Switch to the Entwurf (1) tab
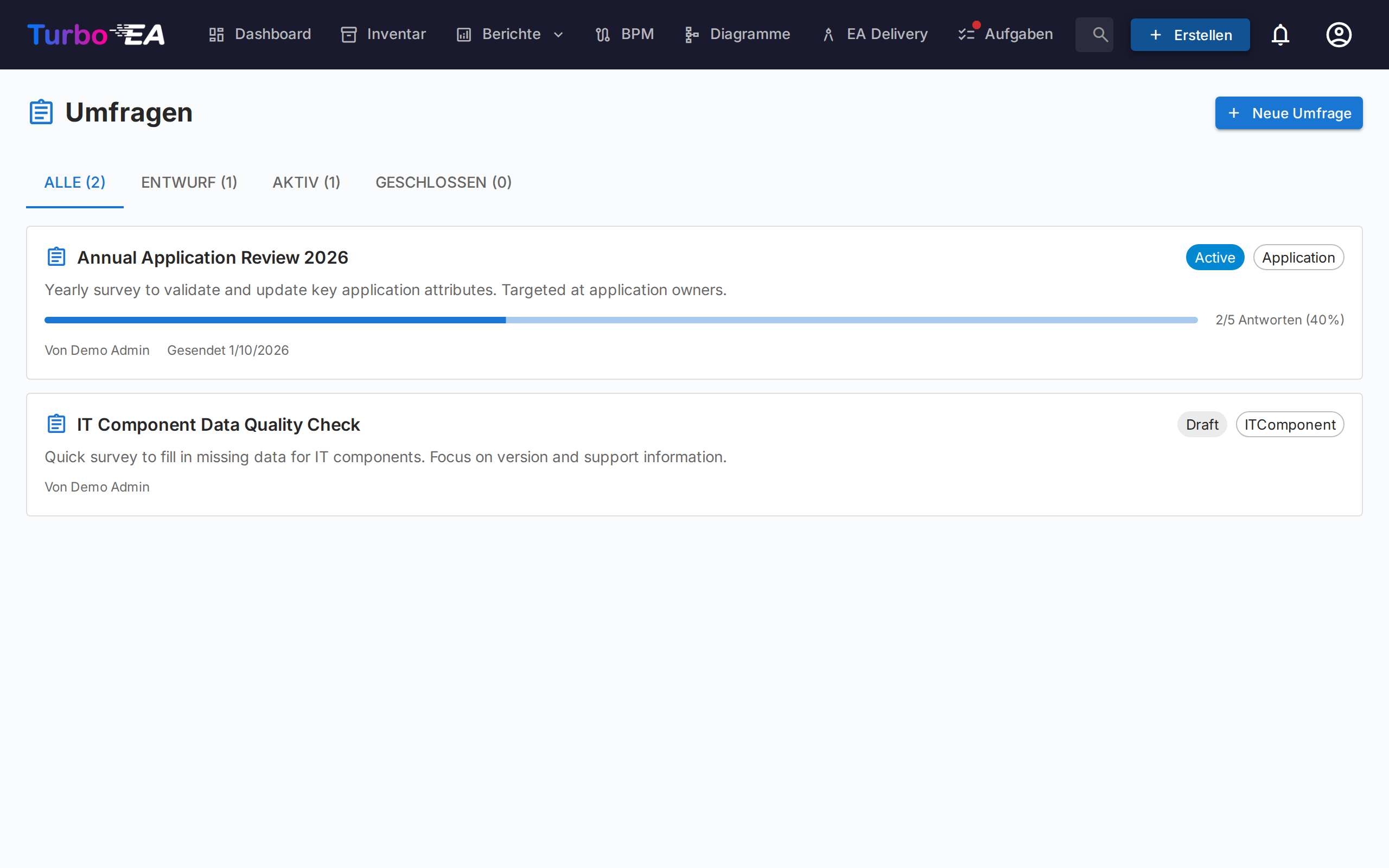The width and height of the screenshot is (1389, 868). (189, 183)
